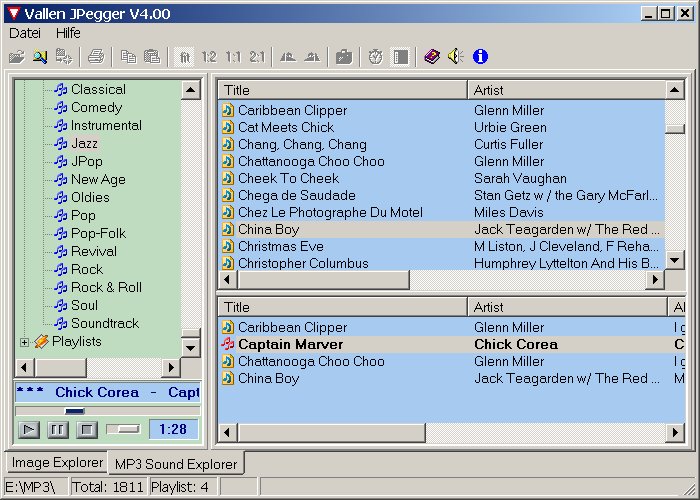The height and width of the screenshot is (500, 700).
Task: Click right scroll arrow of lower playlist
Action: point(675,432)
